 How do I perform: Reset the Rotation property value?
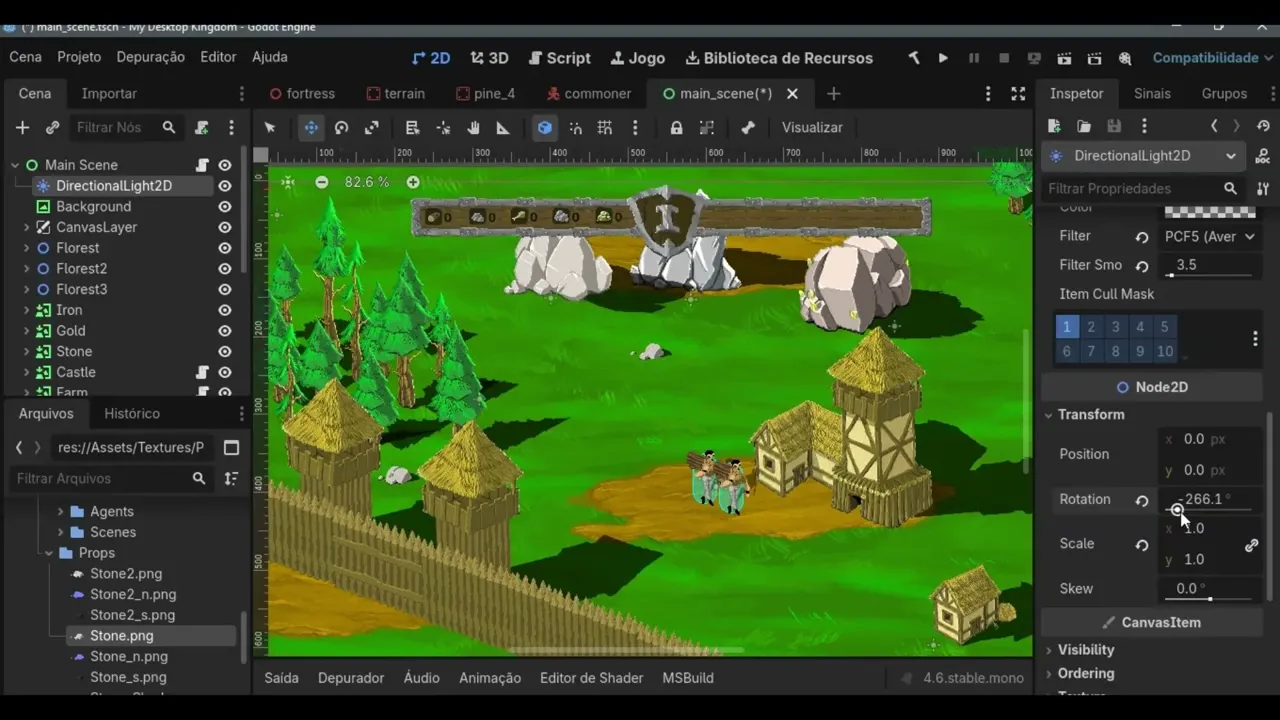click(1141, 500)
